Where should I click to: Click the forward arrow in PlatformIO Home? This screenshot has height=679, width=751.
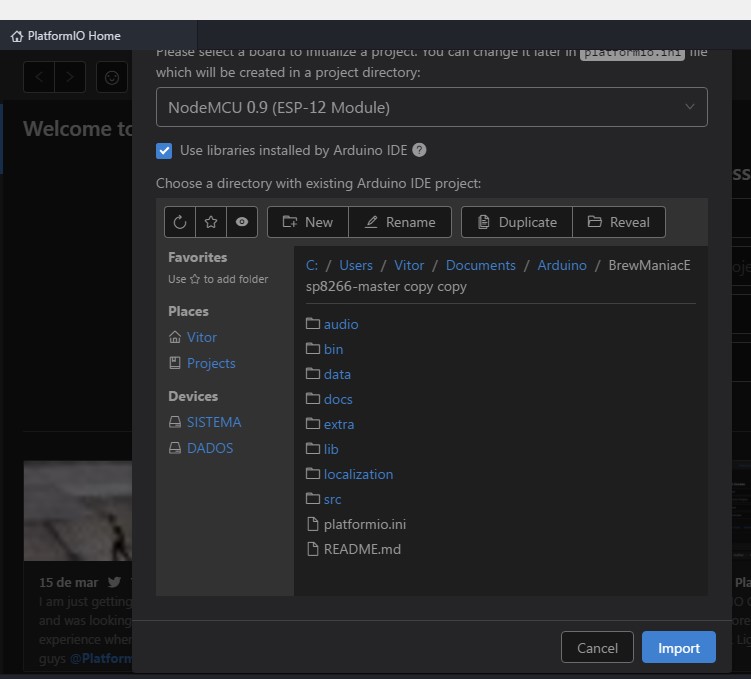click(70, 77)
